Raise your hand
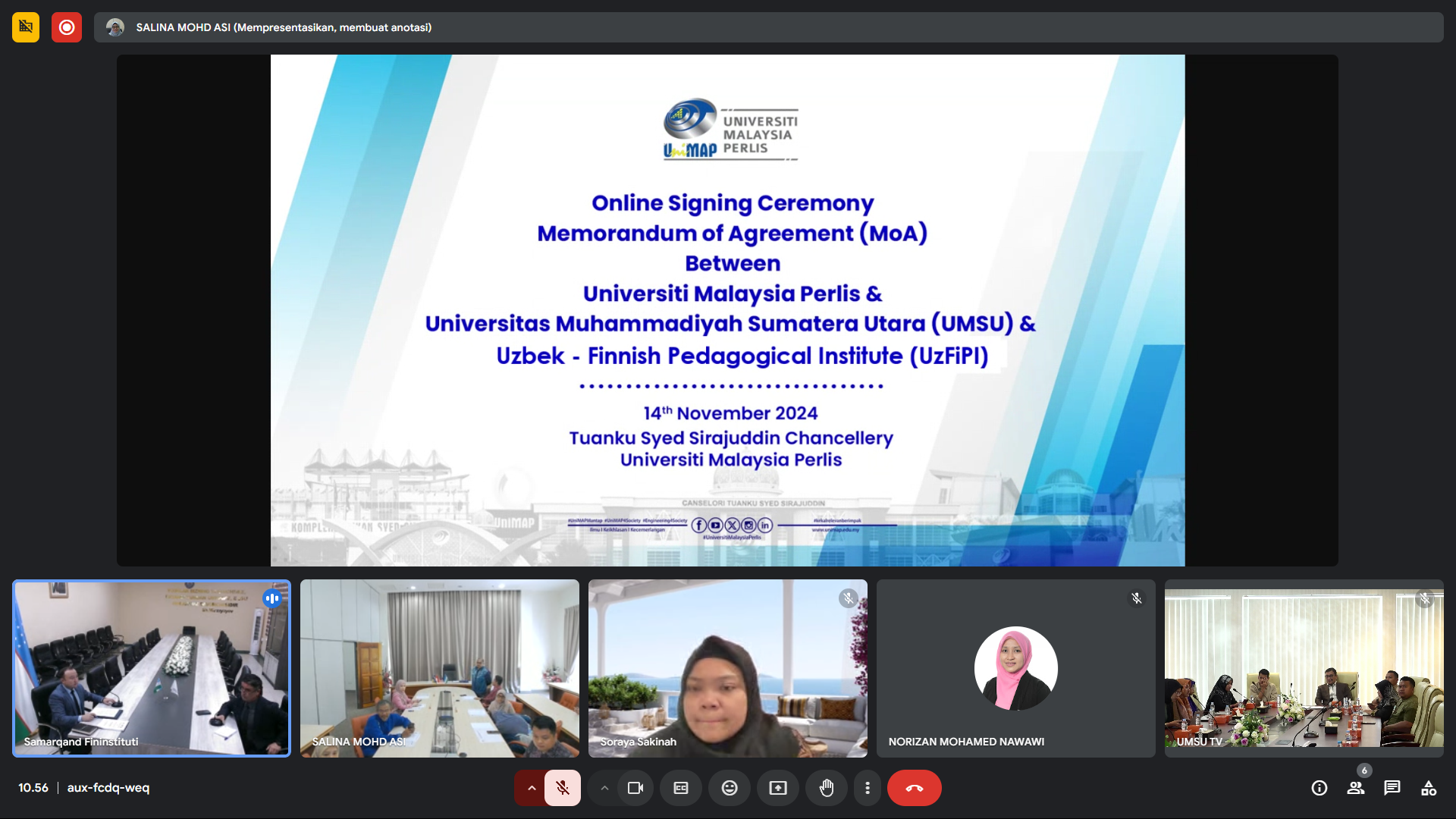The width and height of the screenshot is (1456, 819). click(x=827, y=788)
